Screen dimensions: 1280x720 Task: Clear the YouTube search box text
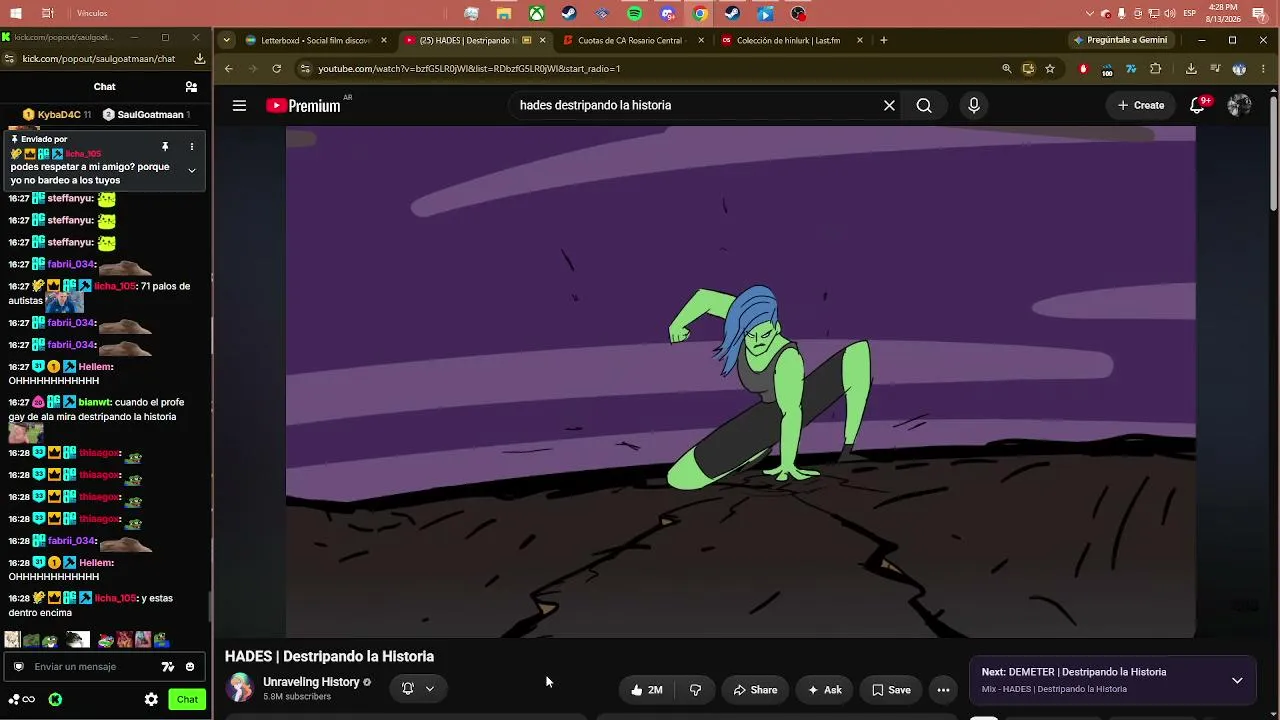click(889, 105)
